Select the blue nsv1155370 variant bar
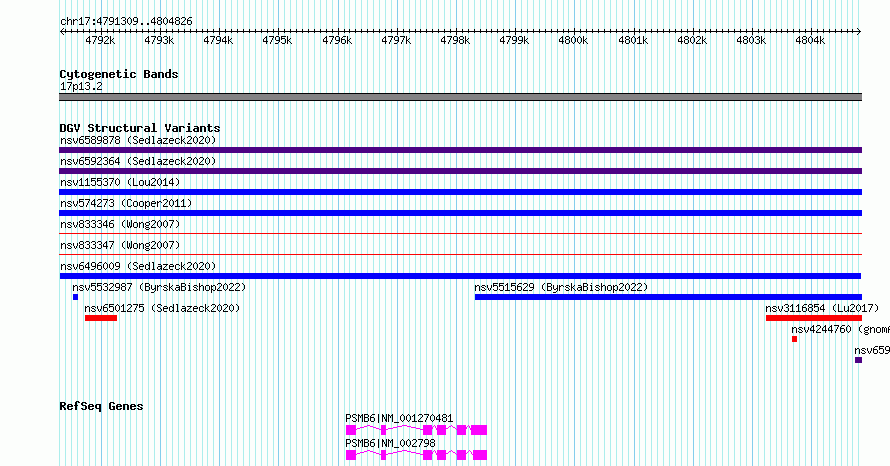 pos(460,192)
